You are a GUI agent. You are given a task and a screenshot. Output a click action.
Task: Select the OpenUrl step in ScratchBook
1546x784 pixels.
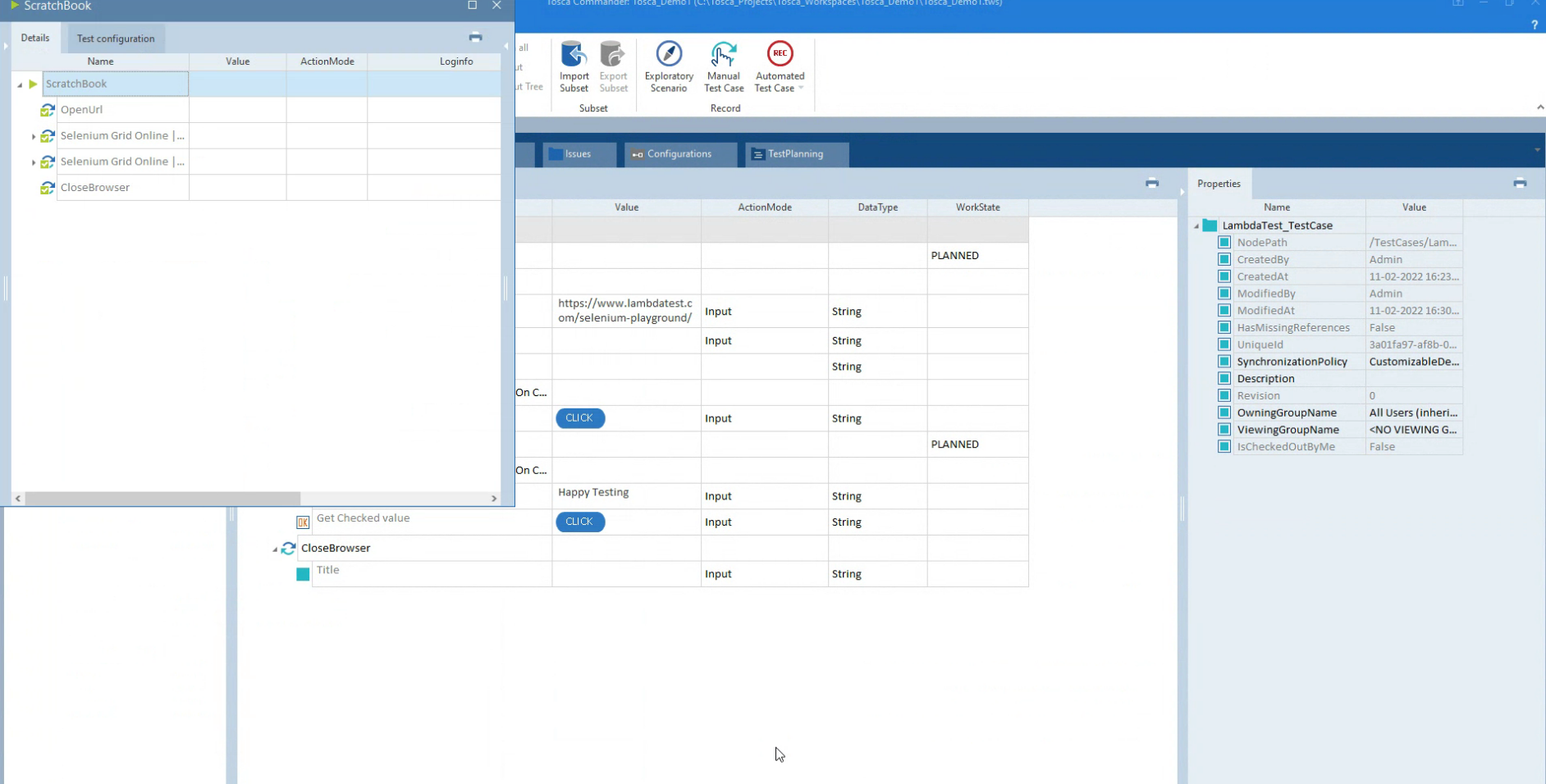pyautogui.click(x=81, y=110)
